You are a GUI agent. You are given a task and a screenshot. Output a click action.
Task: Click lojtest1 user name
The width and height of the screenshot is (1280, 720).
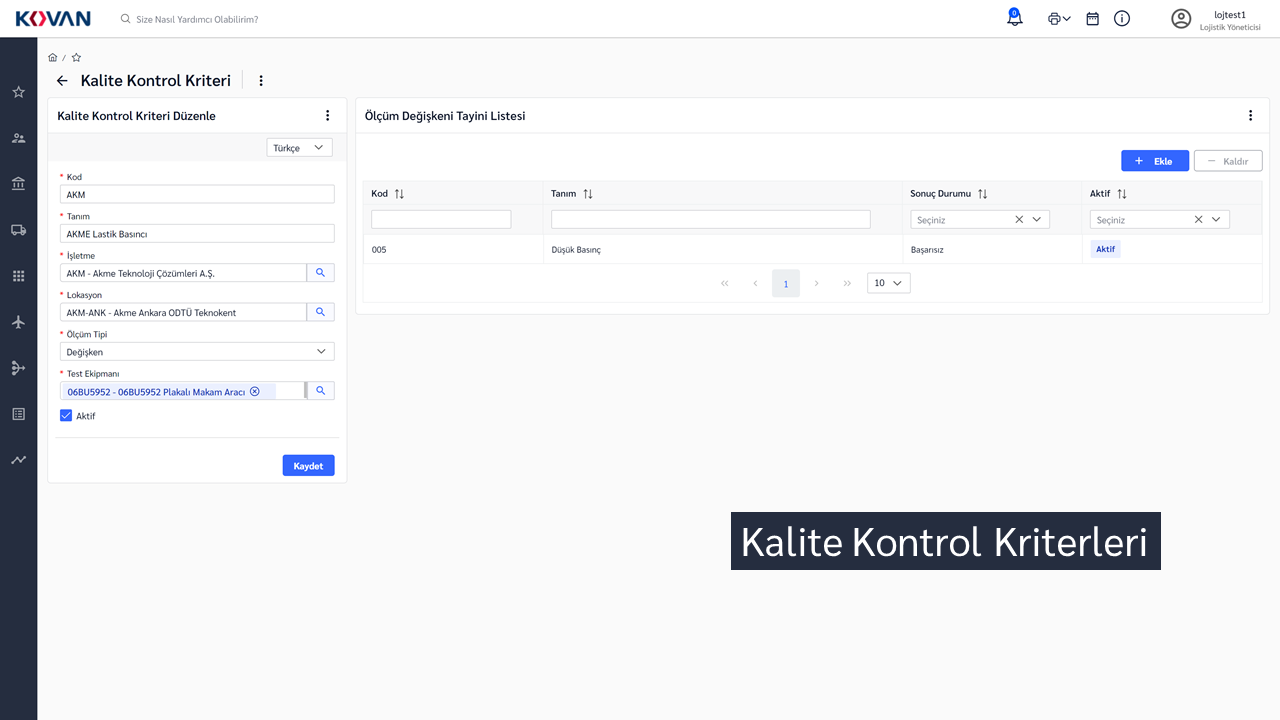coord(1229,15)
